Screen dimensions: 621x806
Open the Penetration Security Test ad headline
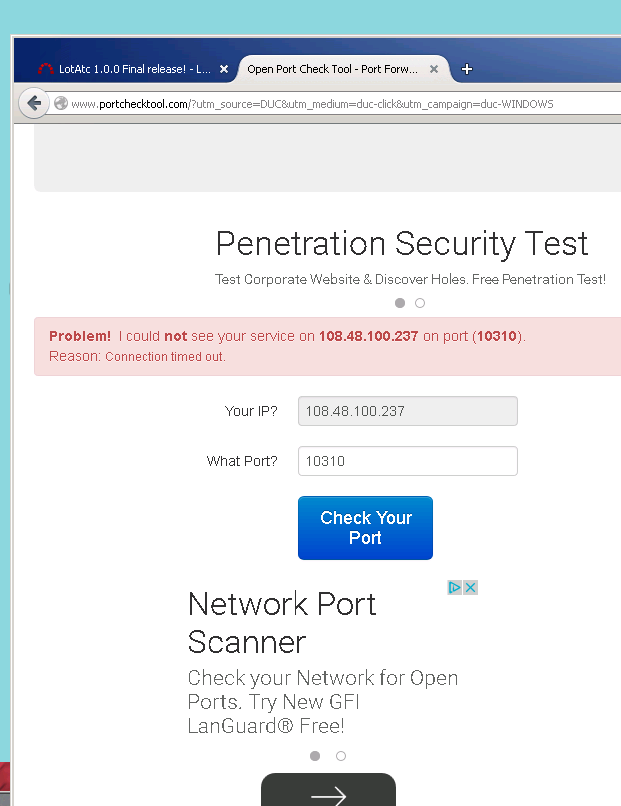[x=402, y=243]
